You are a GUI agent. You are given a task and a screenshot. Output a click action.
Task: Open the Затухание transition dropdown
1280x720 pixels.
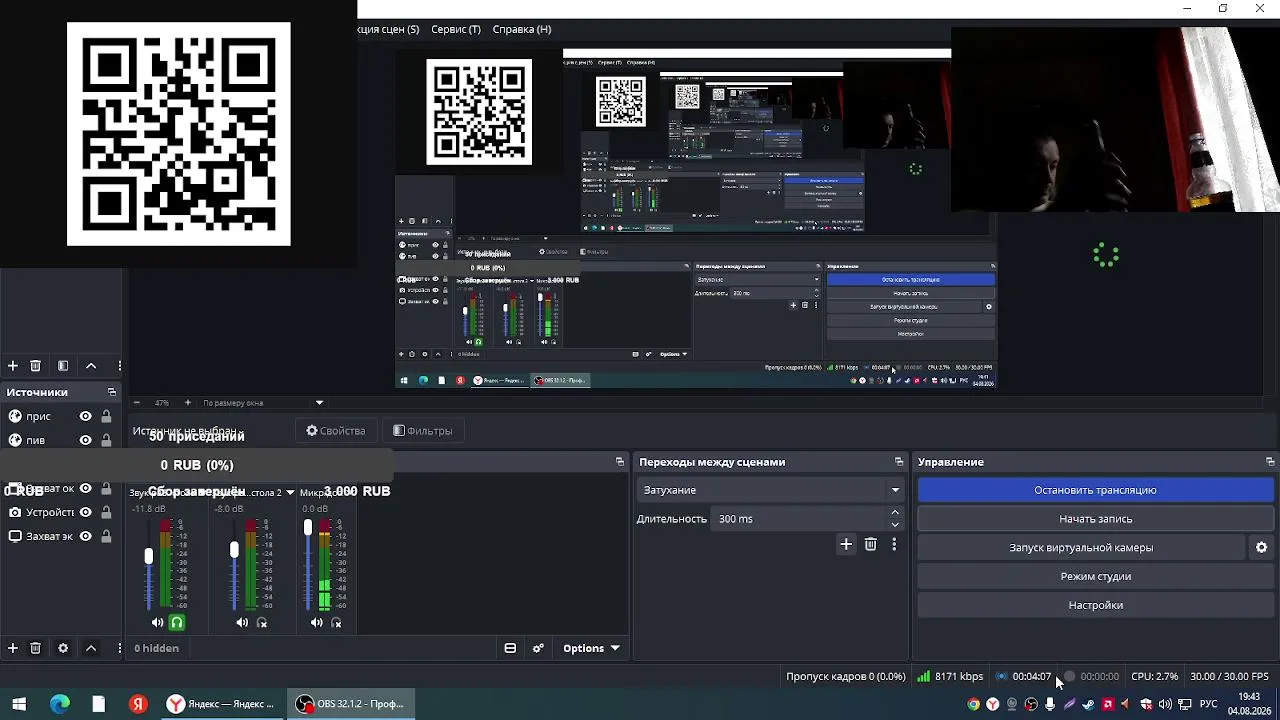769,490
